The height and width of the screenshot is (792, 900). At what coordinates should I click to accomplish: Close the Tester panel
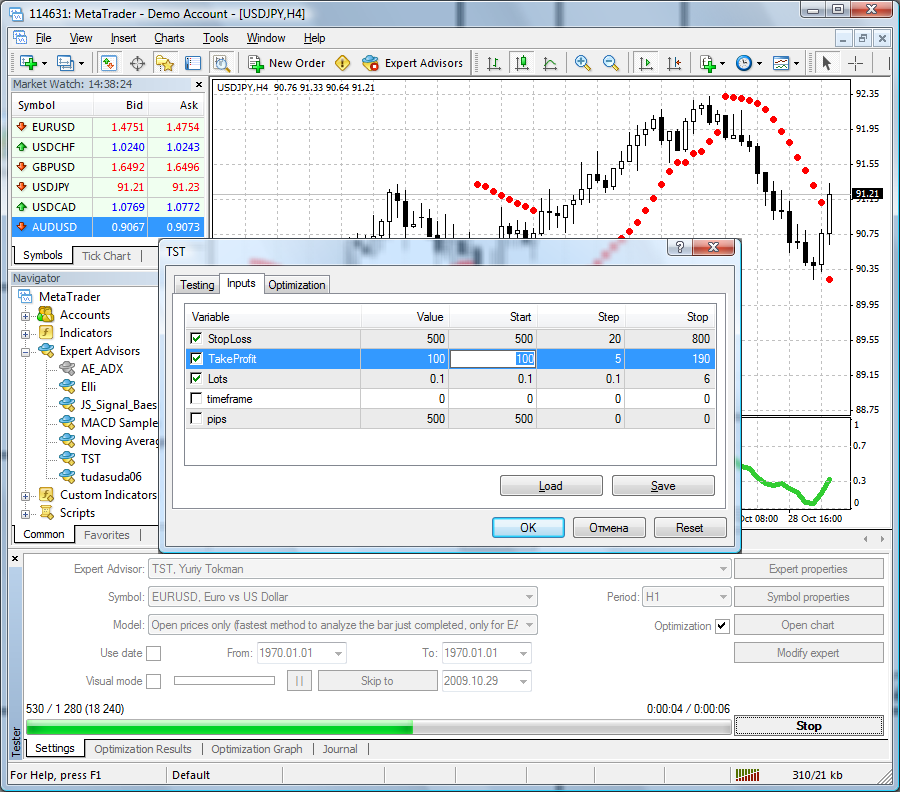[15, 558]
